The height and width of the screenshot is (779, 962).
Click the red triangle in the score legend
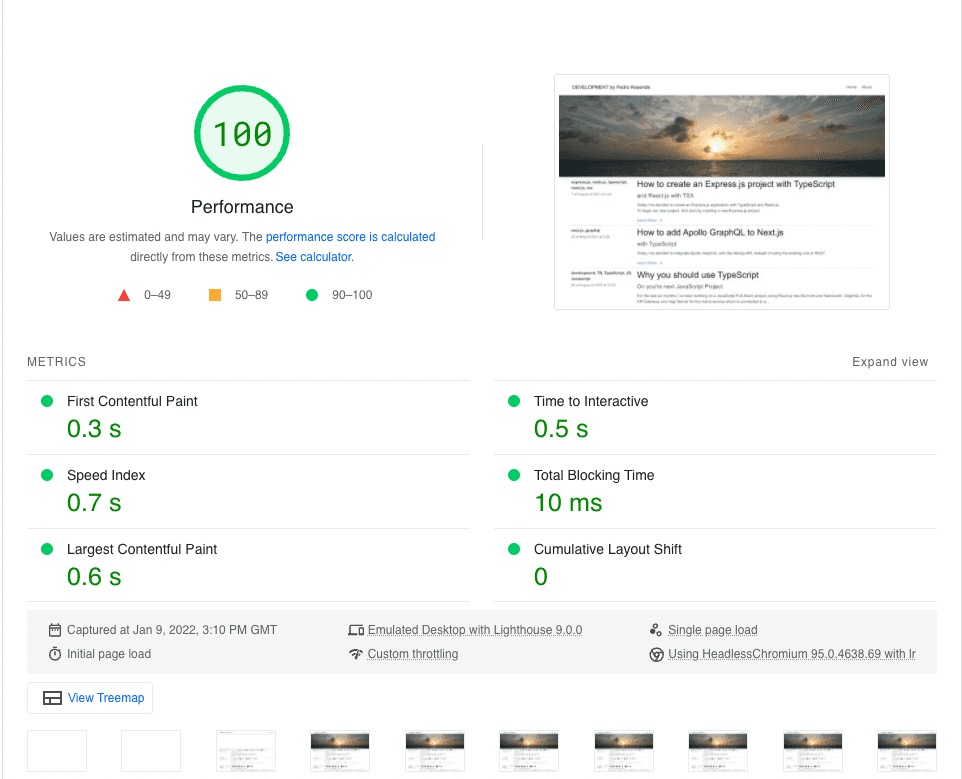[124, 294]
